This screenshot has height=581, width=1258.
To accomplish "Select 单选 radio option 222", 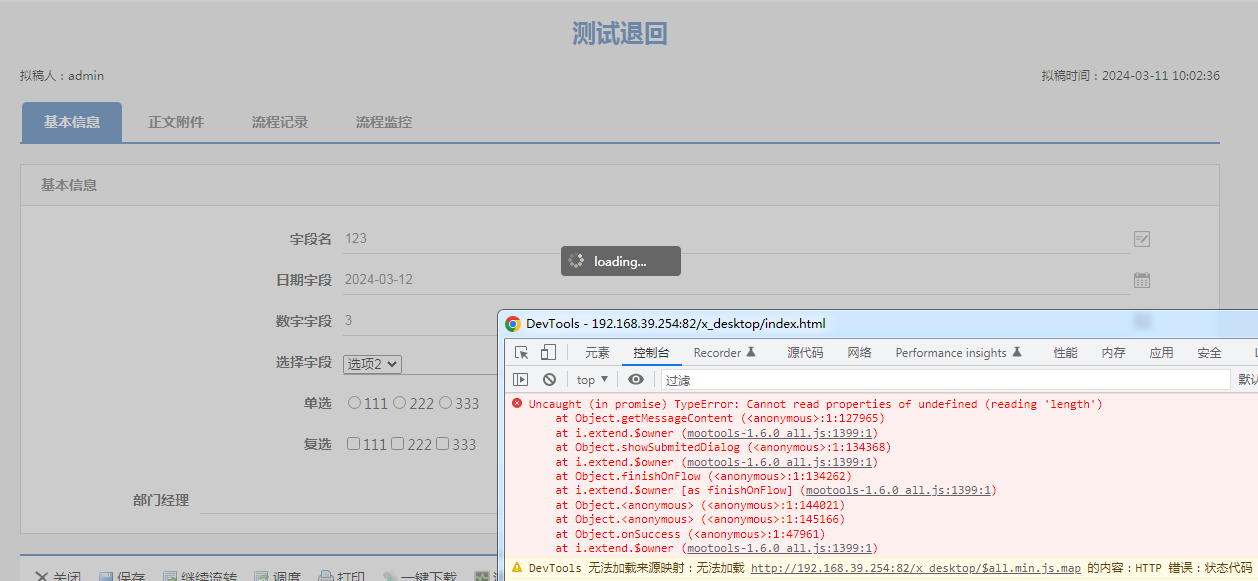I will point(399,403).
